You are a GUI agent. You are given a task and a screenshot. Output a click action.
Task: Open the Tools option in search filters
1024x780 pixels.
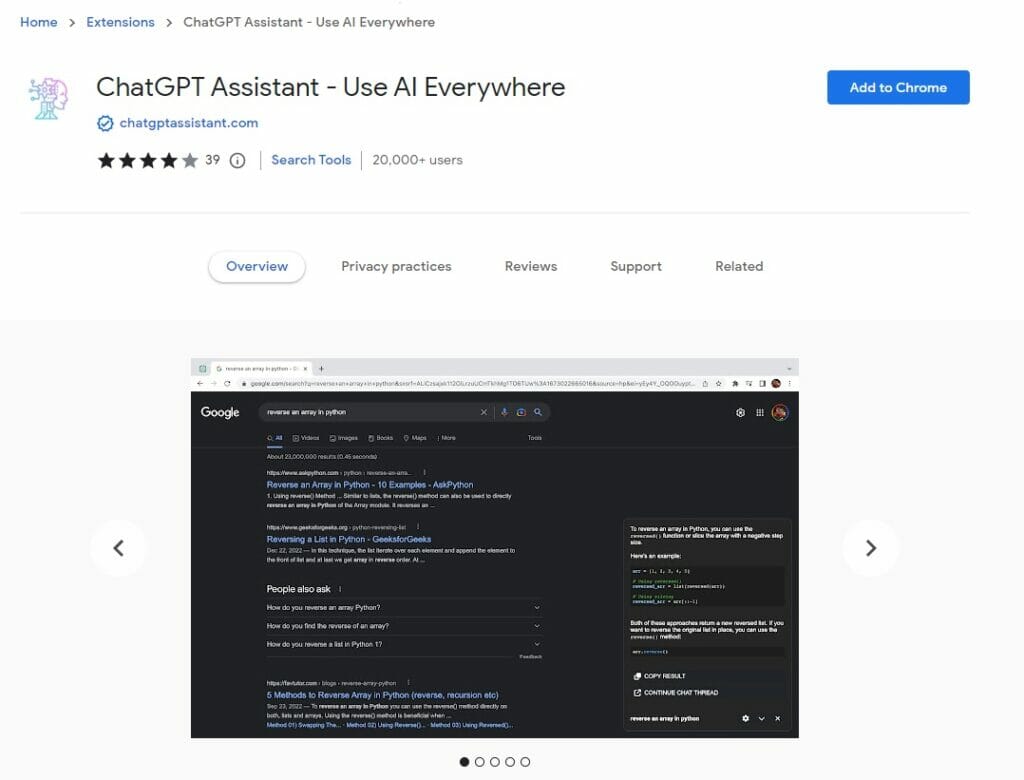(535, 438)
